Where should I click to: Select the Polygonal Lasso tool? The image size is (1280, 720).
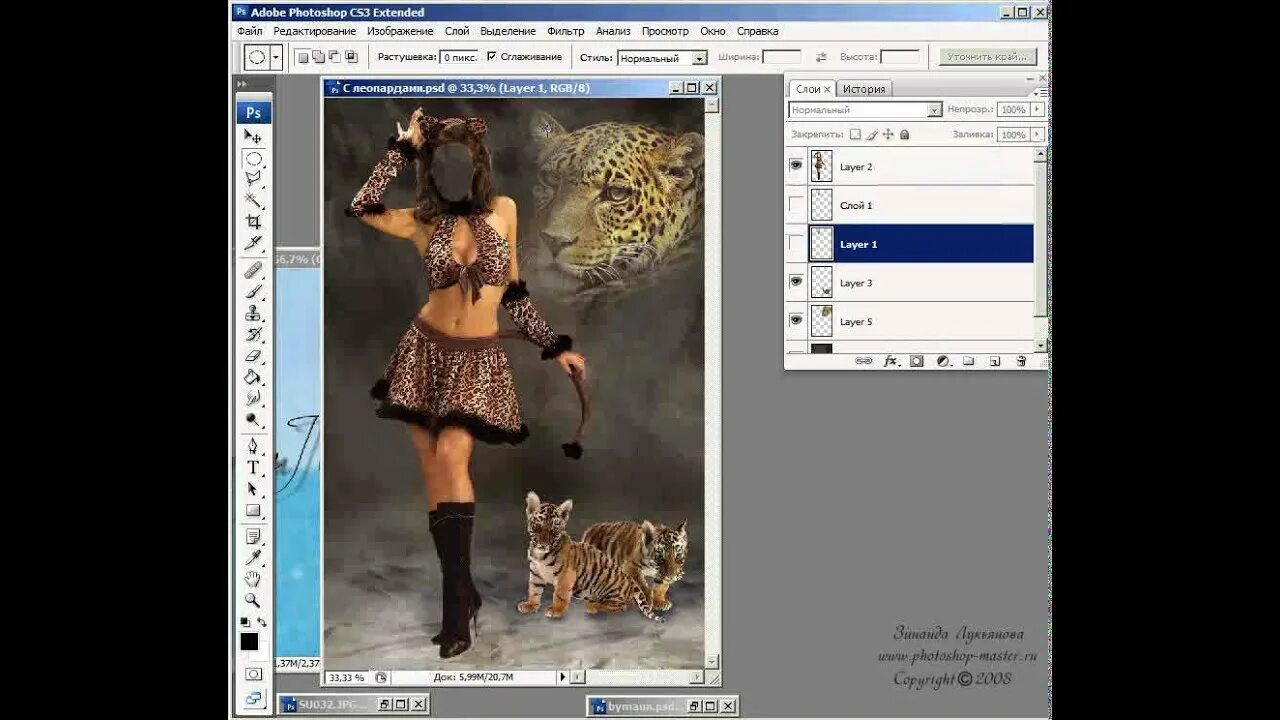(253, 179)
